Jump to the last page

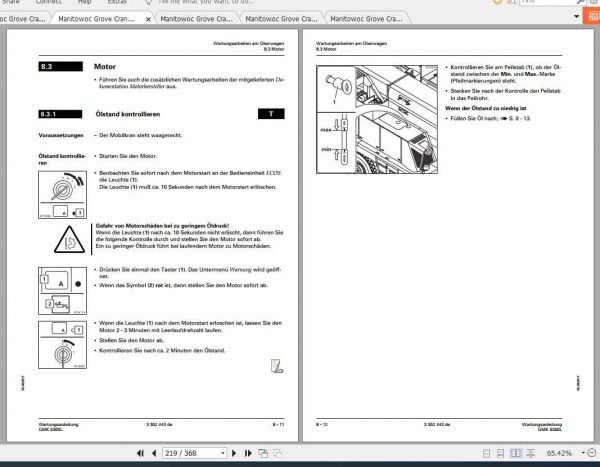pyautogui.click(x=248, y=453)
